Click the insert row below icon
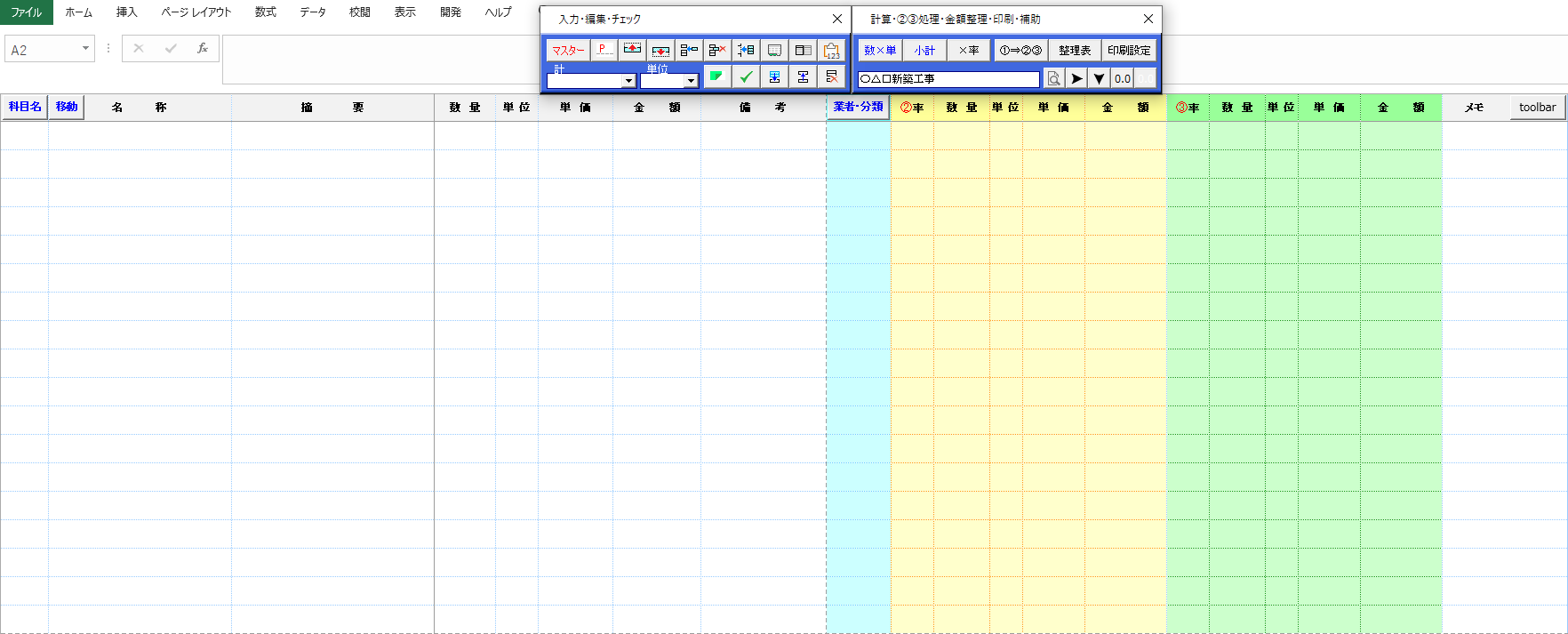Image resolution: width=1568 pixels, height=634 pixels. (660, 50)
